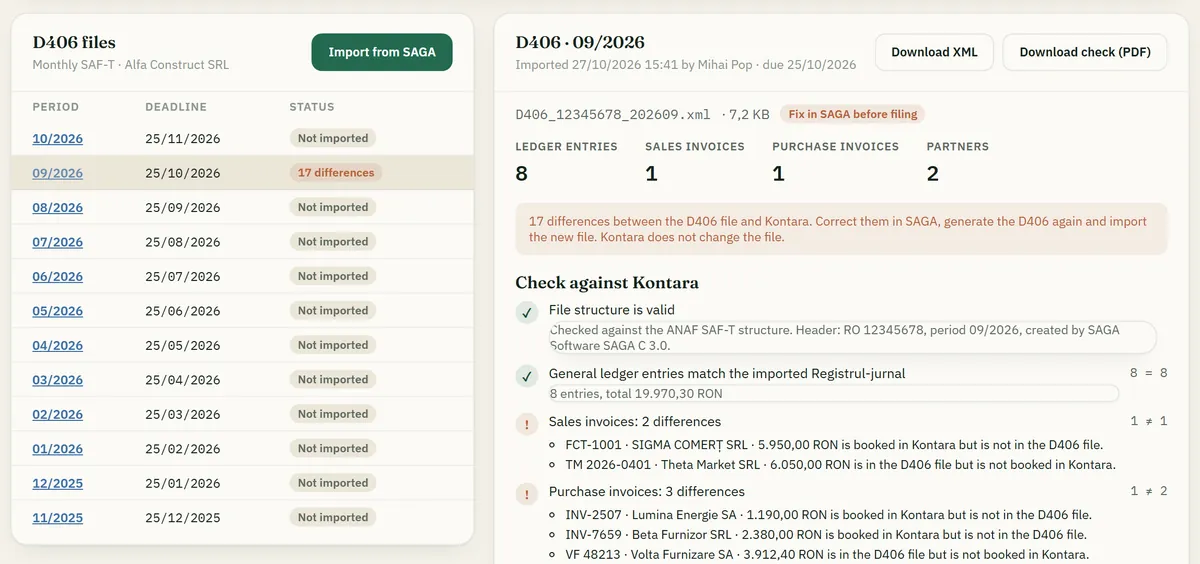Click the Period column header
Image resolution: width=1200 pixels, height=564 pixels.
pyautogui.click(x=56, y=107)
